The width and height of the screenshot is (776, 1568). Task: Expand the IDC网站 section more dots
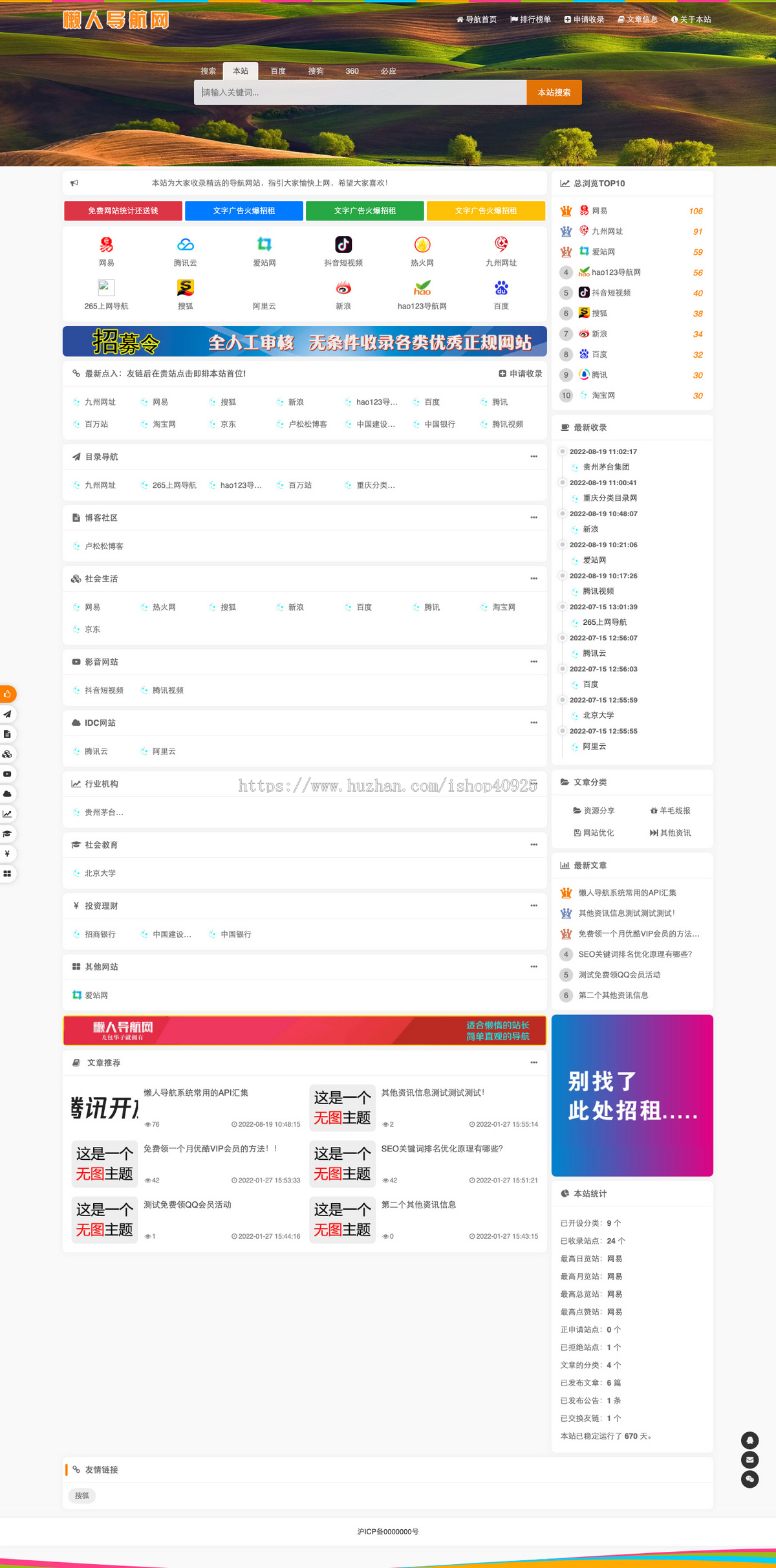click(x=533, y=723)
